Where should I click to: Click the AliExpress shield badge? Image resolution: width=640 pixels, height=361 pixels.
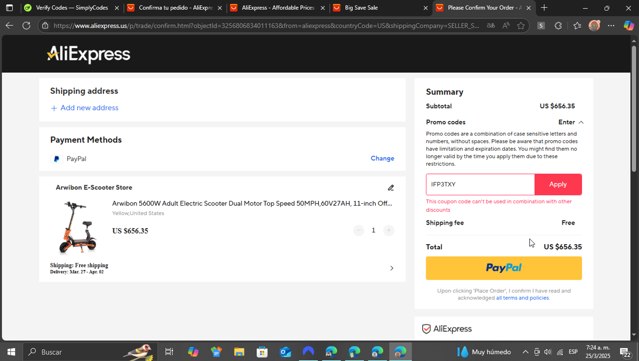(x=447, y=329)
